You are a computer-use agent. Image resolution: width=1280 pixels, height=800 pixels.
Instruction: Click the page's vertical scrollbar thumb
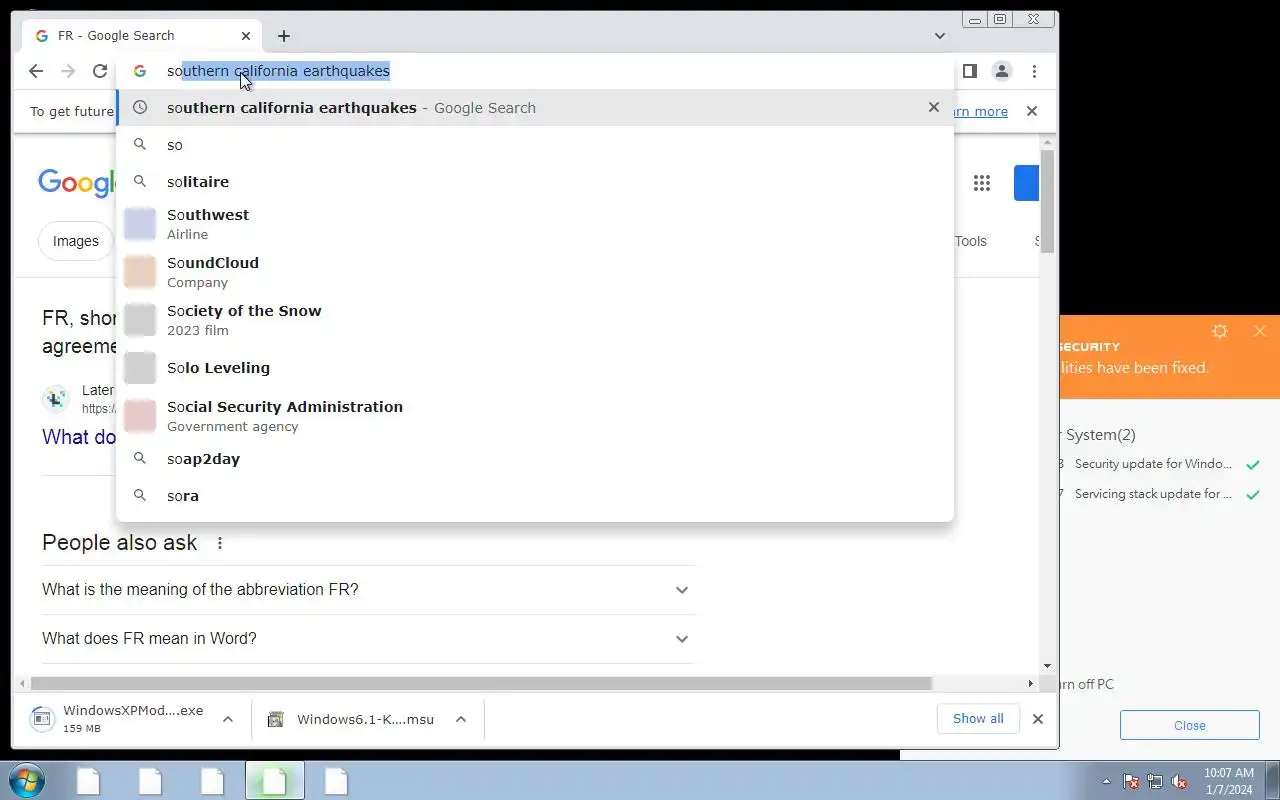1048,202
